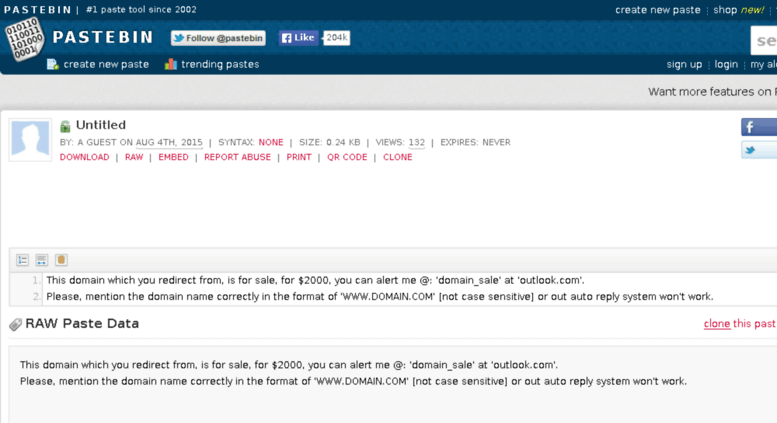Click the green lock icon beside Untitled
Image resolution: width=777 pixels, height=423 pixels.
pos(65,126)
